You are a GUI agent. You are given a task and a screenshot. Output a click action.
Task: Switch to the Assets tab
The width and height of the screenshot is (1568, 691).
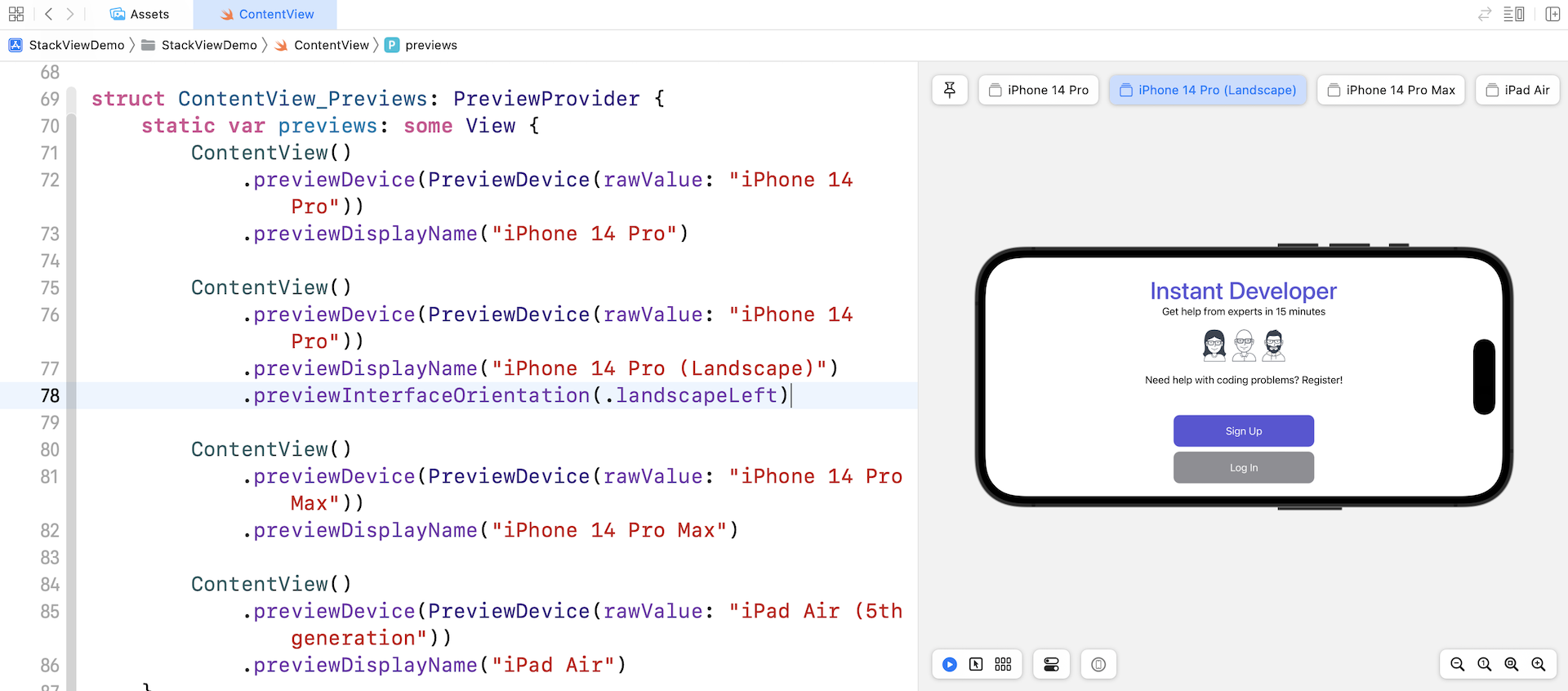[140, 14]
